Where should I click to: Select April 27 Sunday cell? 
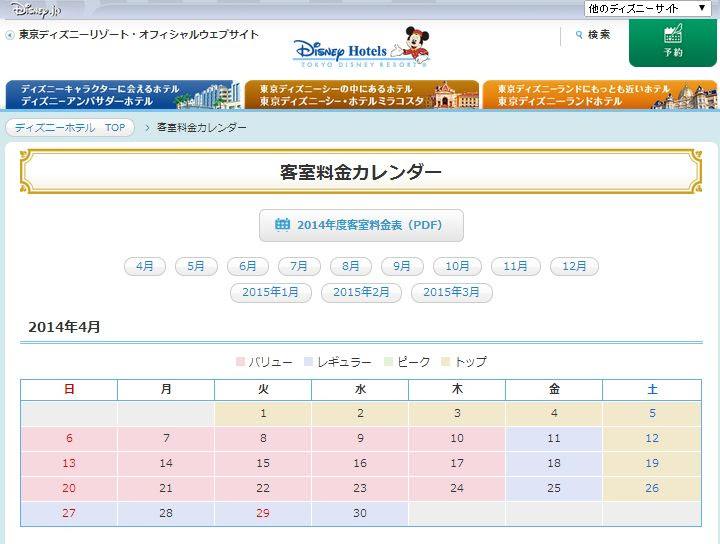tap(69, 513)
